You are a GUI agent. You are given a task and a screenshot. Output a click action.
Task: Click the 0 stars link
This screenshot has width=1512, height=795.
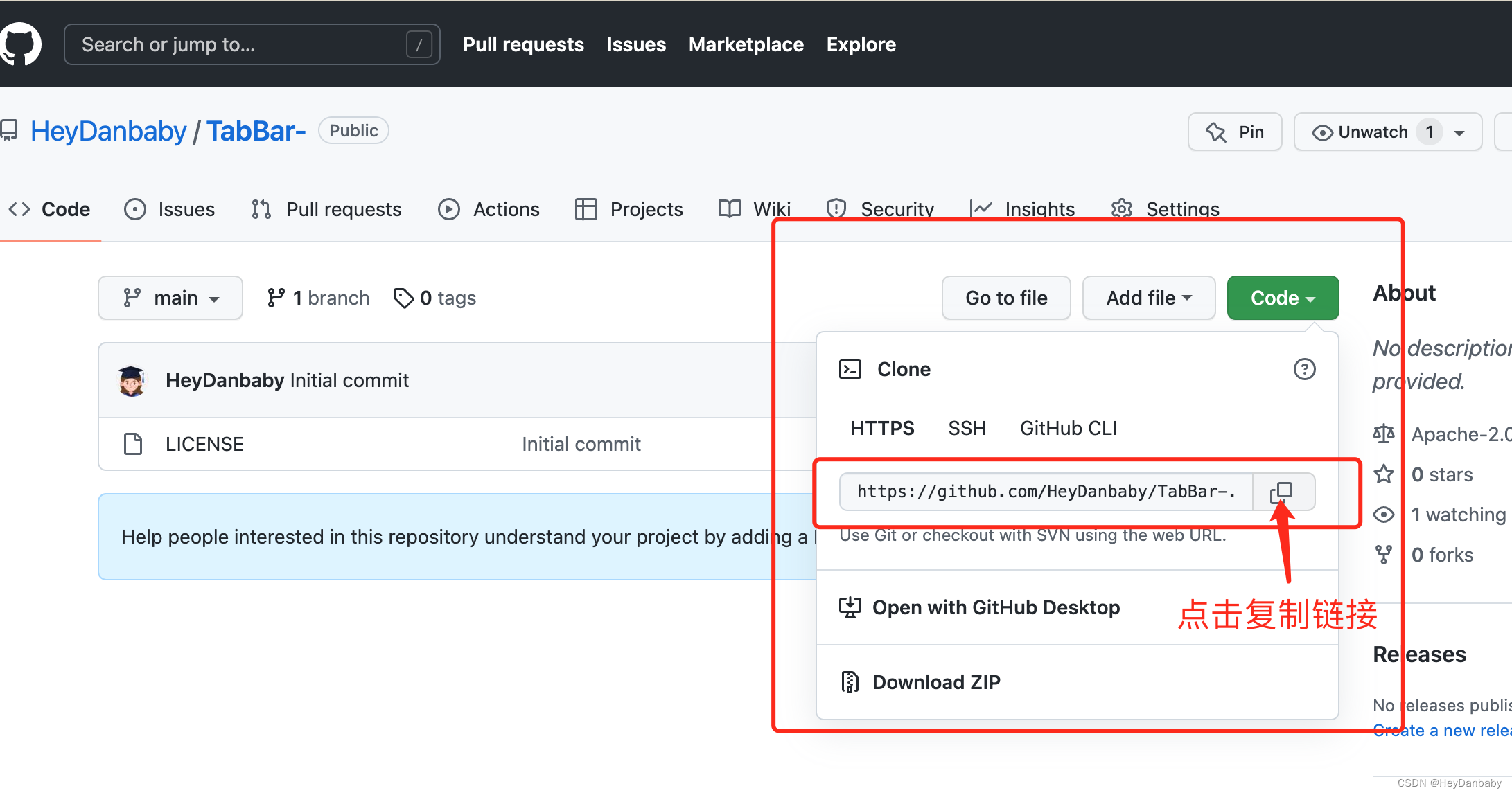[x=1441, y=474]
